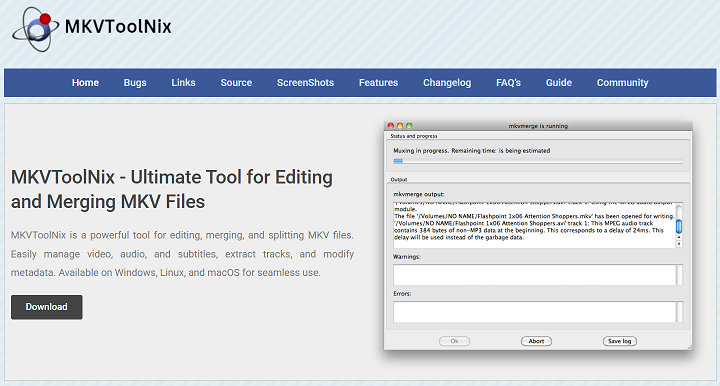This screenshot has height=386, width=720.
Task: Click the mkvmerge output scrollbar thumb
Action: [x=679, y=226]
